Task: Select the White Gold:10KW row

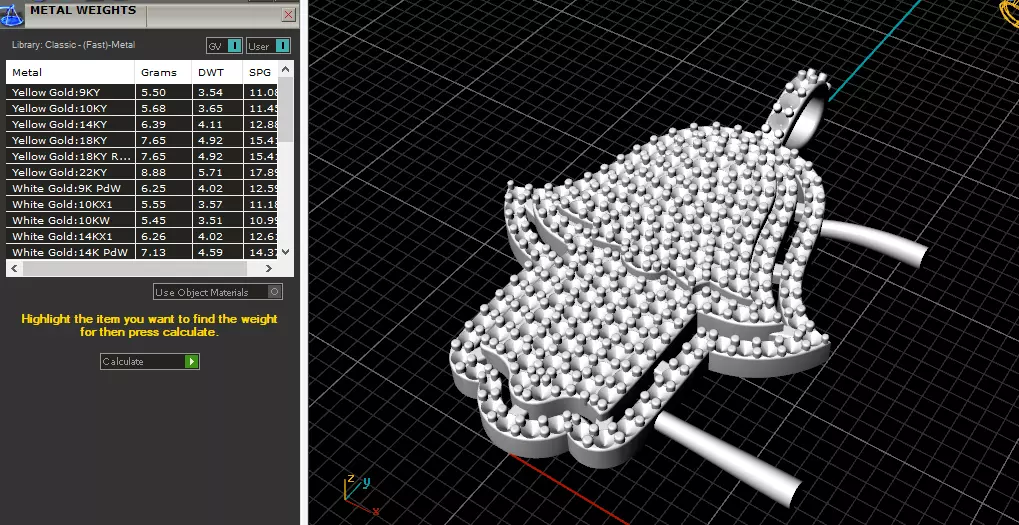Action: [142, 220]
